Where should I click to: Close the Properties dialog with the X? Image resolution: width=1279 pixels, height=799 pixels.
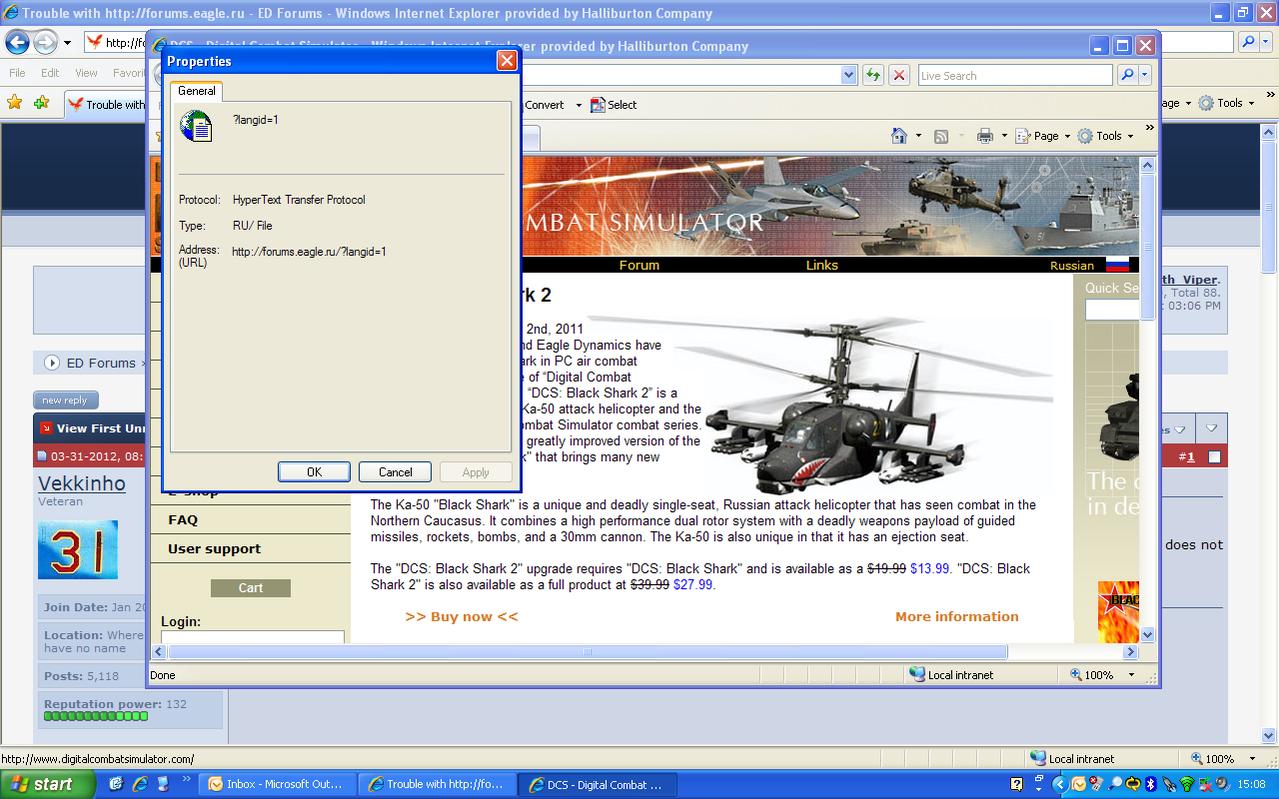(x=507, y=61)
